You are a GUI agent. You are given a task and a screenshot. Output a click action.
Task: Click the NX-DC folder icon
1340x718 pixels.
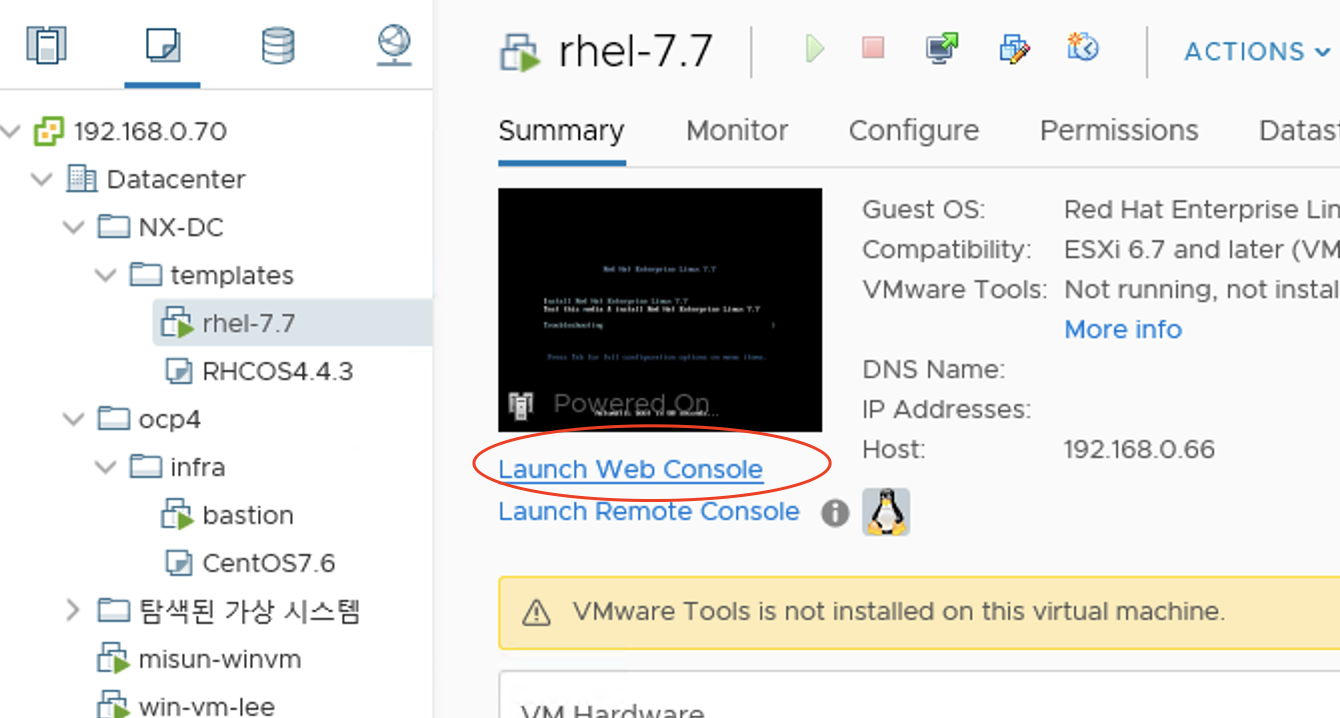(114, 227)
